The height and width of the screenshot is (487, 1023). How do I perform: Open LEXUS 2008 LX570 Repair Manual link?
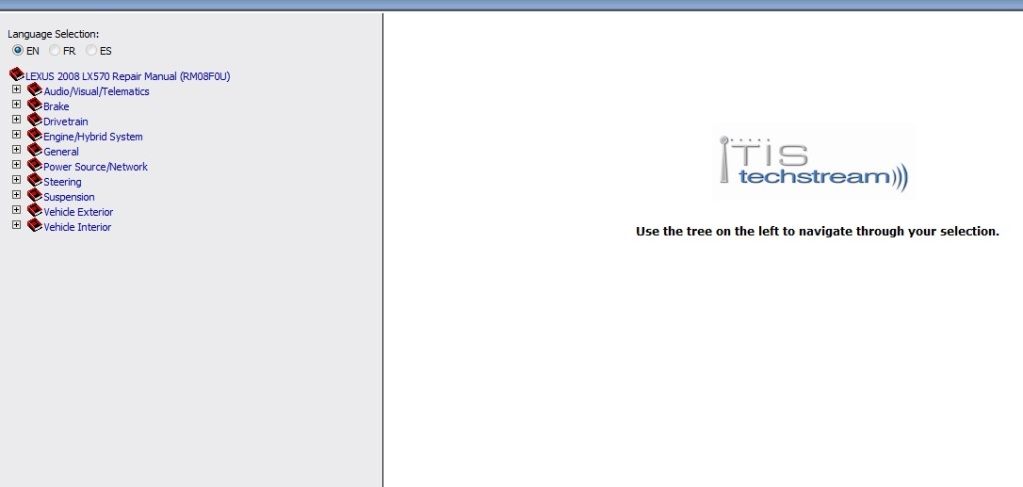point(128,76)
